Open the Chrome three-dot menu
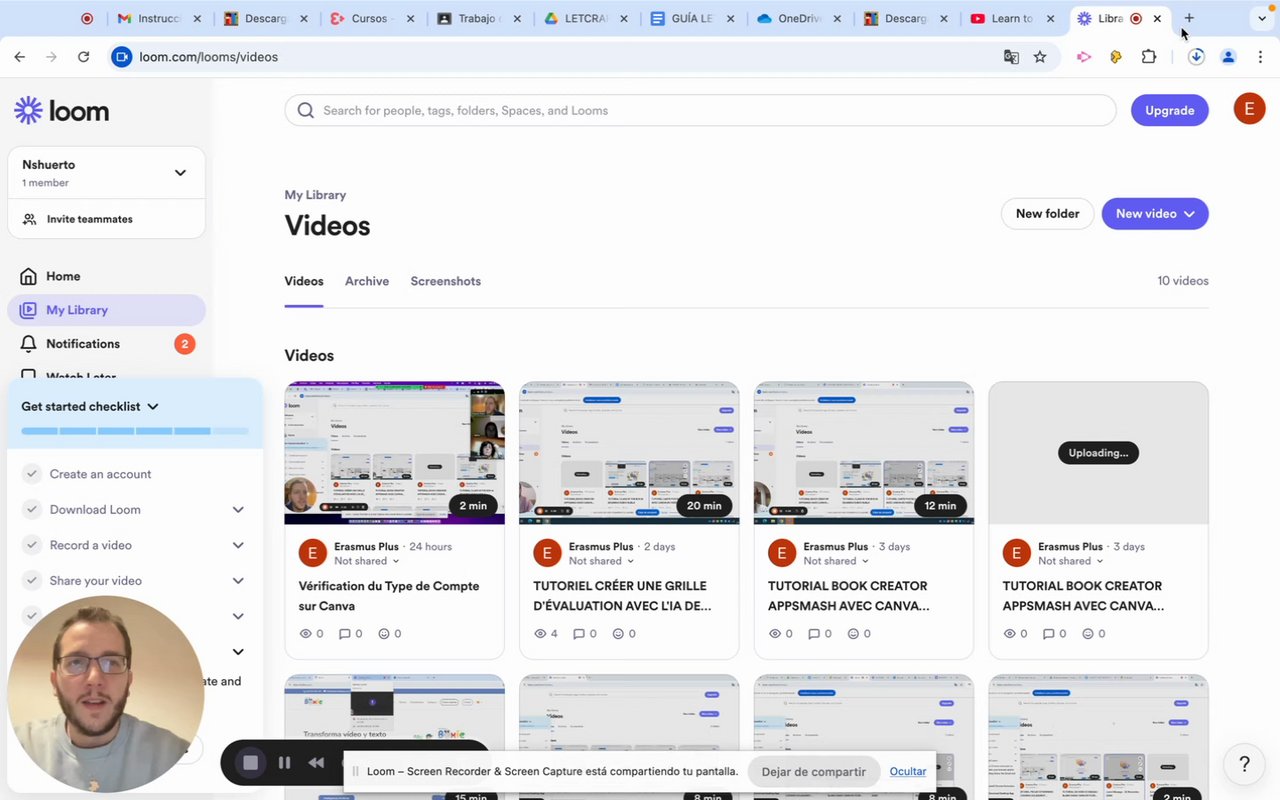 click(1261, 57)
